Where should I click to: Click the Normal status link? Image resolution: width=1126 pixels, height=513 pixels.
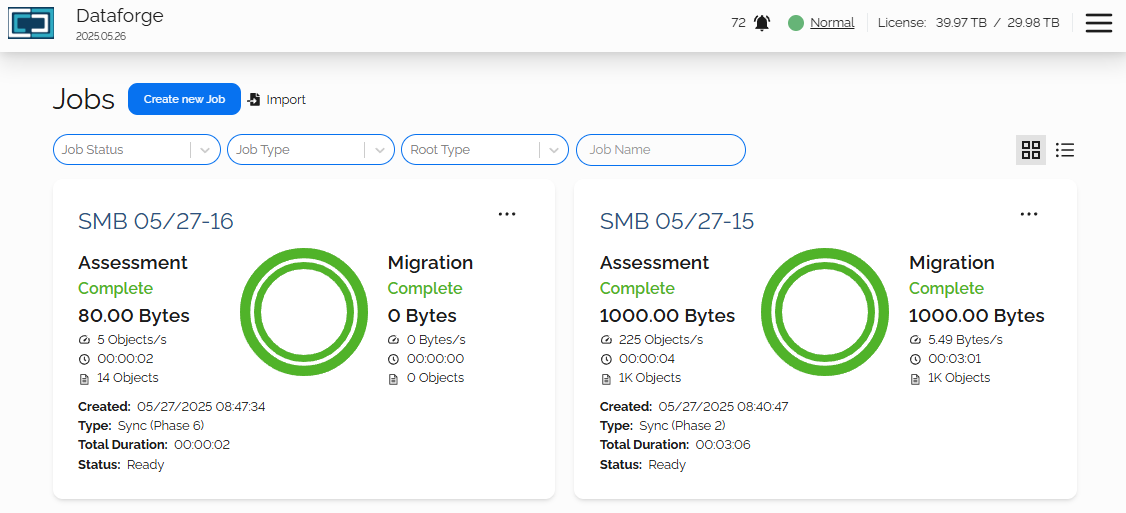click(x=832, y=23)
